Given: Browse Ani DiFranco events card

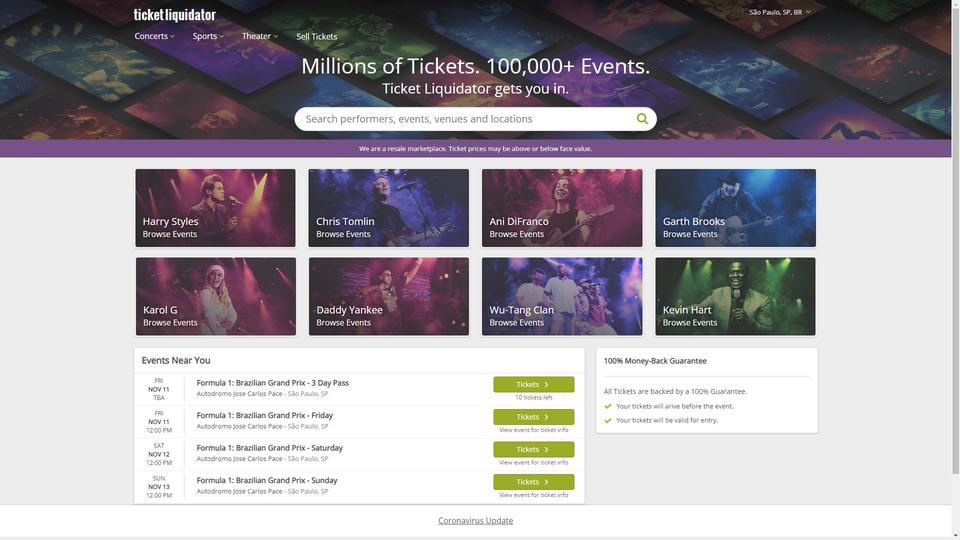Looking at the screenshot, I should pyautogui.click(x=562, y=208).
